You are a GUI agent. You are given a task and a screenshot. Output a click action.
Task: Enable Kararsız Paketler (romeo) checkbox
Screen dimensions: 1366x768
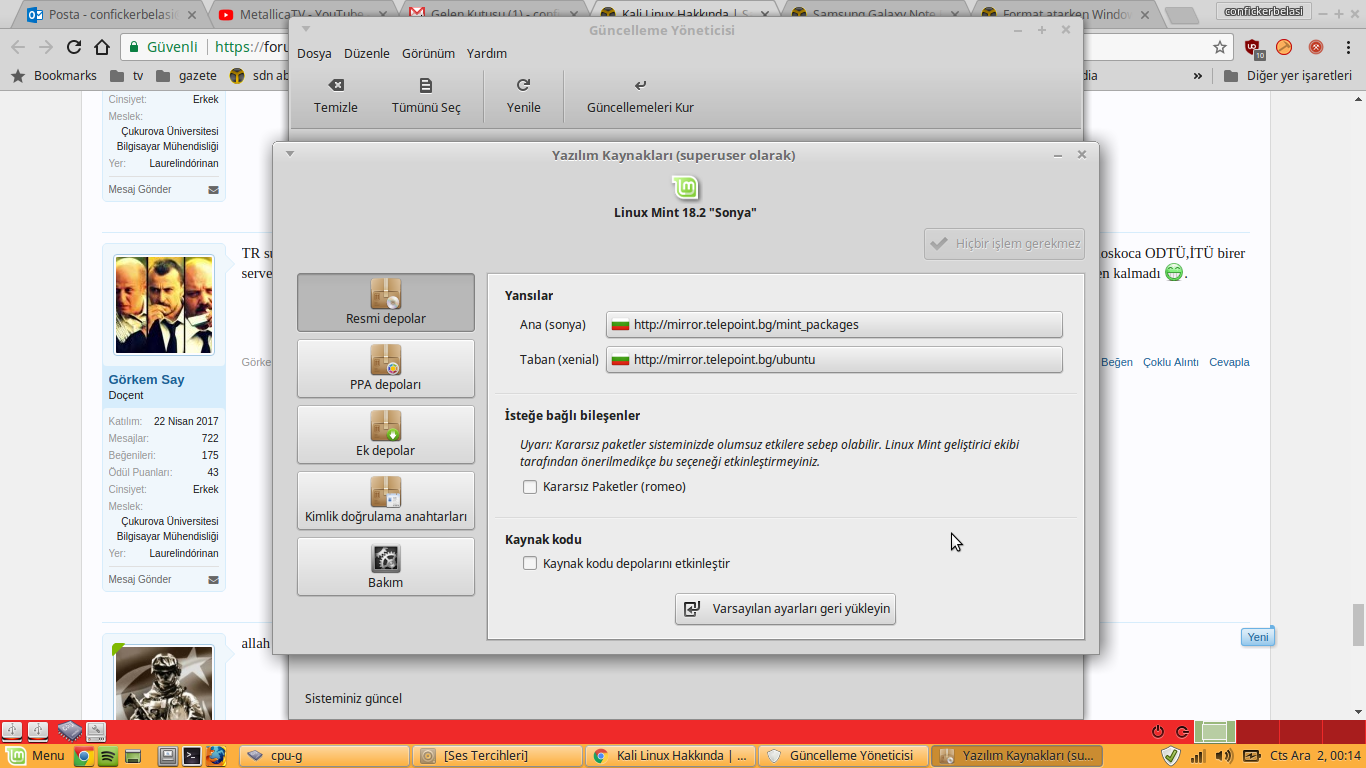click(x=530, y=487)
